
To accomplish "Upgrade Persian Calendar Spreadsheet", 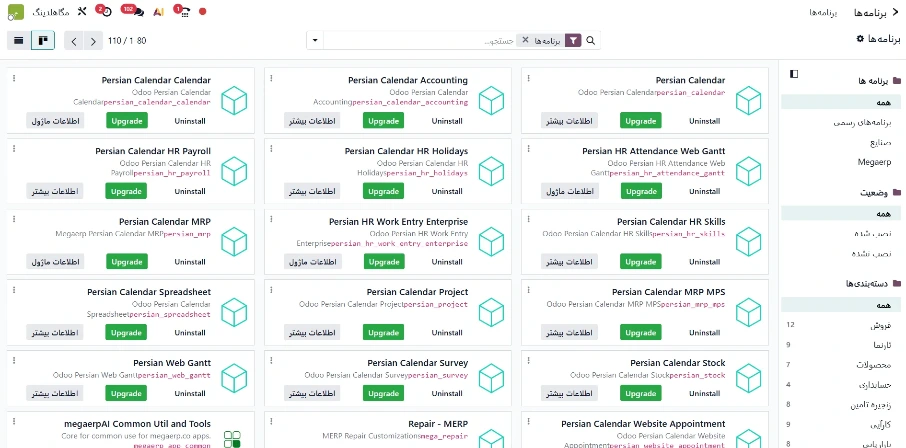I will tap(126, 332).
